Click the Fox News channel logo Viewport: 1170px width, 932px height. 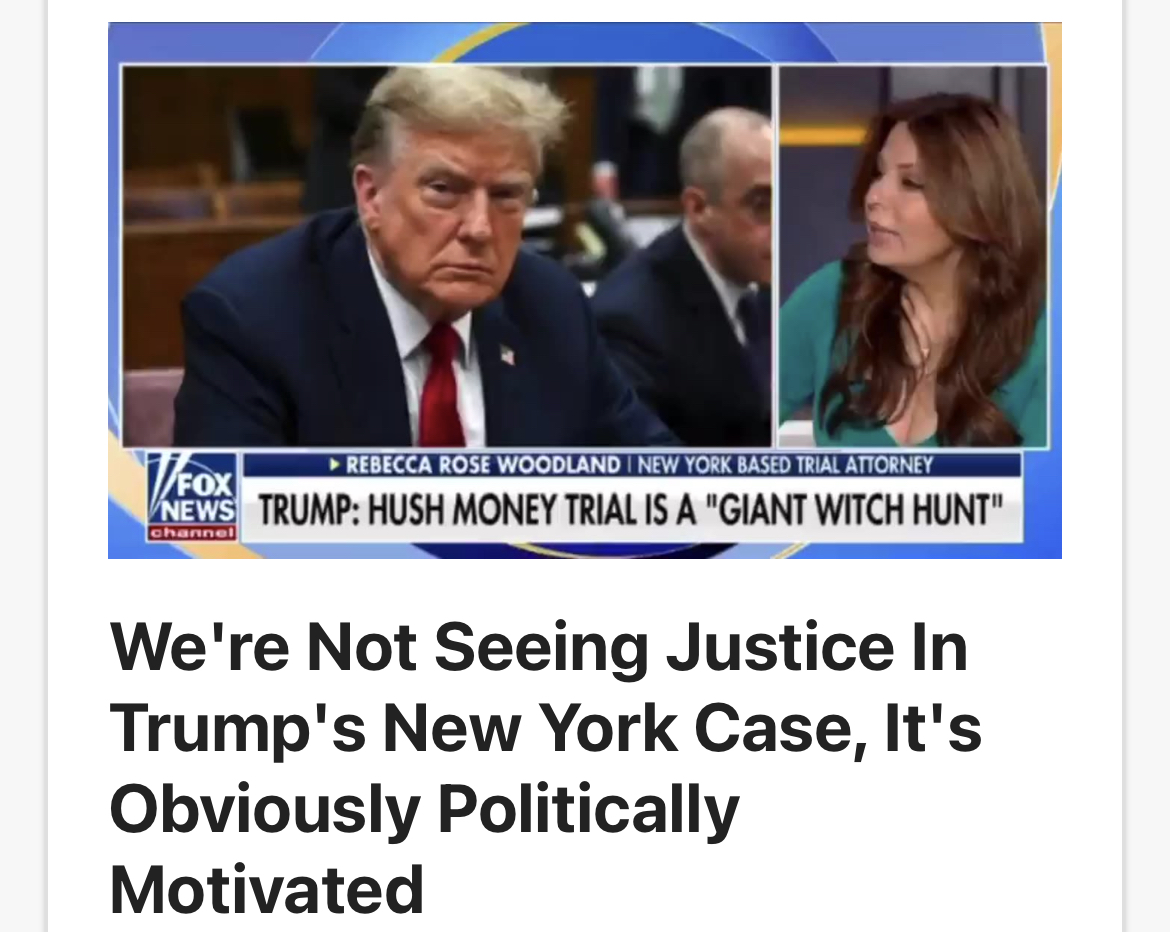point(193,495)
